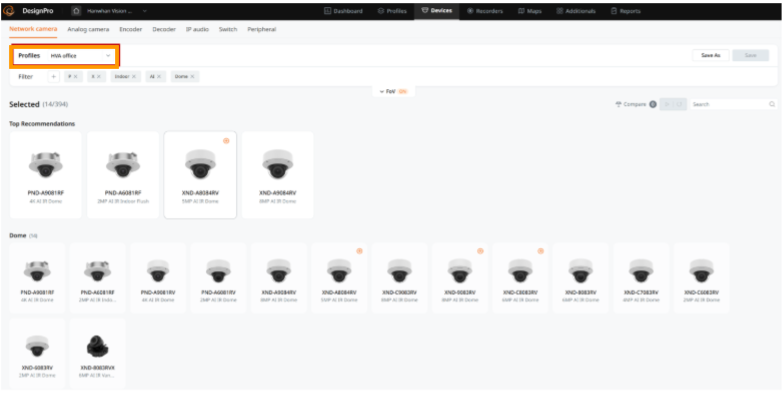Viewport: 784px width, 394px height.
Task: Switch to the IP audio tab
Action: 197,30
